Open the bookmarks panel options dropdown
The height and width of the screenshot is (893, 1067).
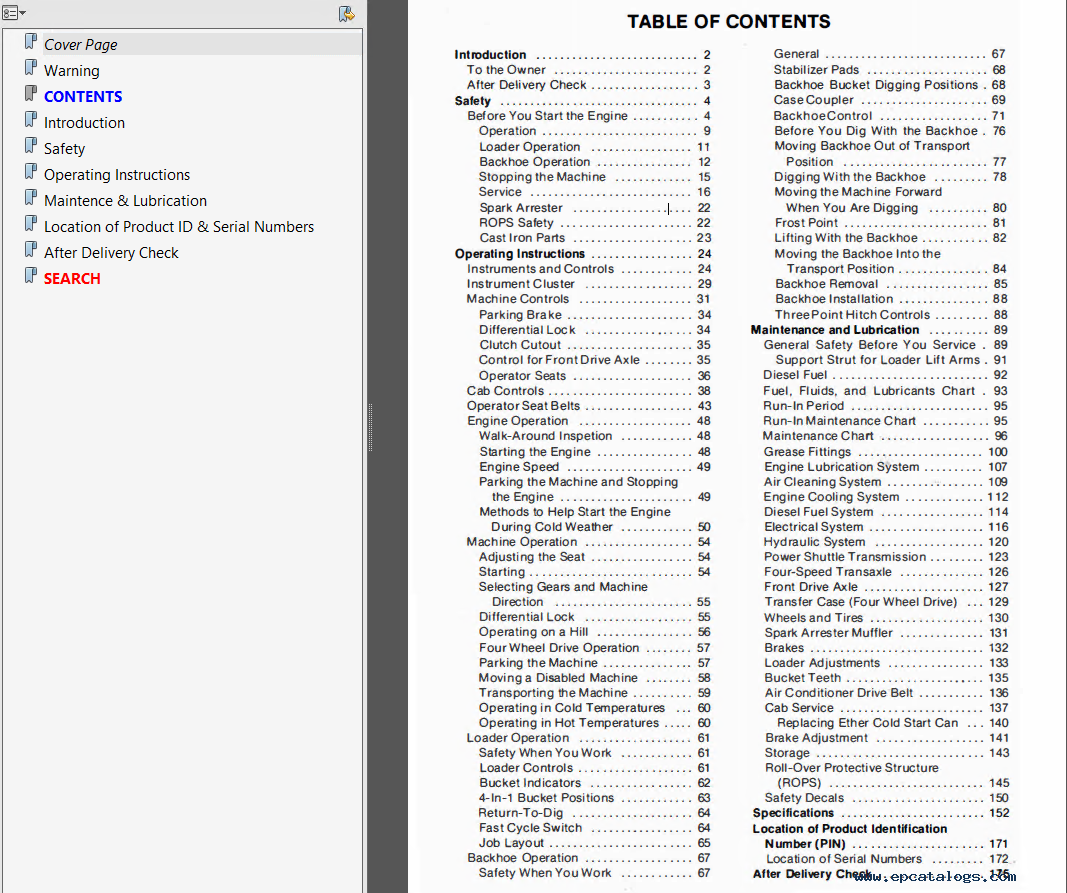click(x=14, y=13)
